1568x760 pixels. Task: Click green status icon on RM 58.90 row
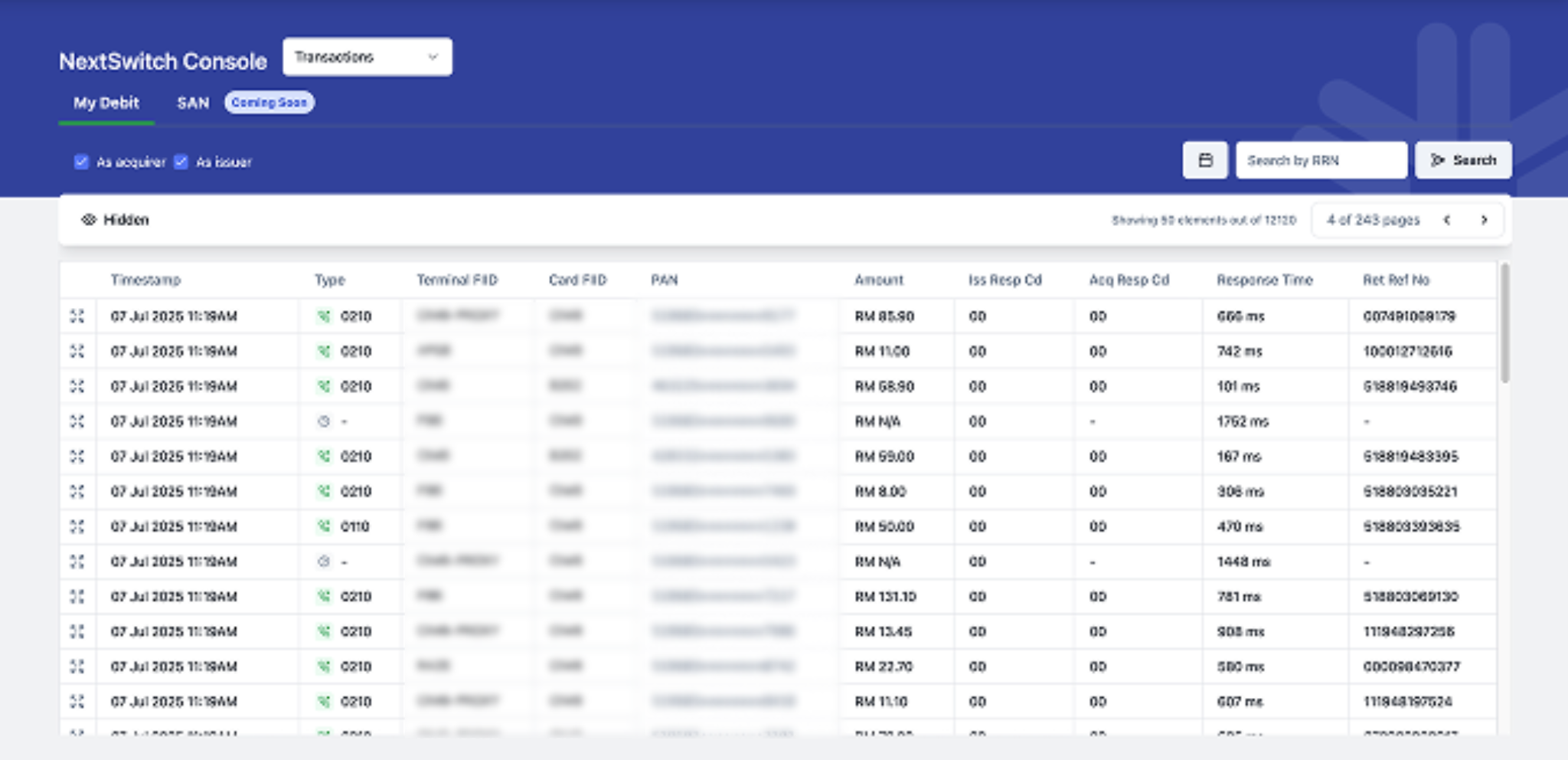point(324,387)
